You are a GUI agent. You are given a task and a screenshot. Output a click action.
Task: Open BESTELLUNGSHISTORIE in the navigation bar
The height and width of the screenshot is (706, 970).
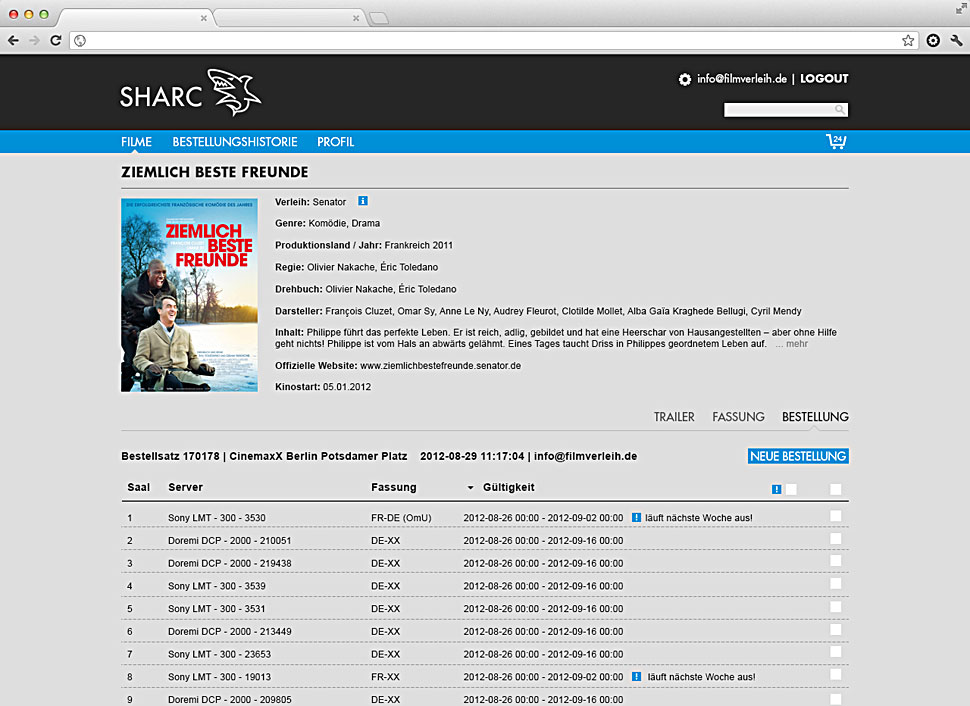pos(235,142)
